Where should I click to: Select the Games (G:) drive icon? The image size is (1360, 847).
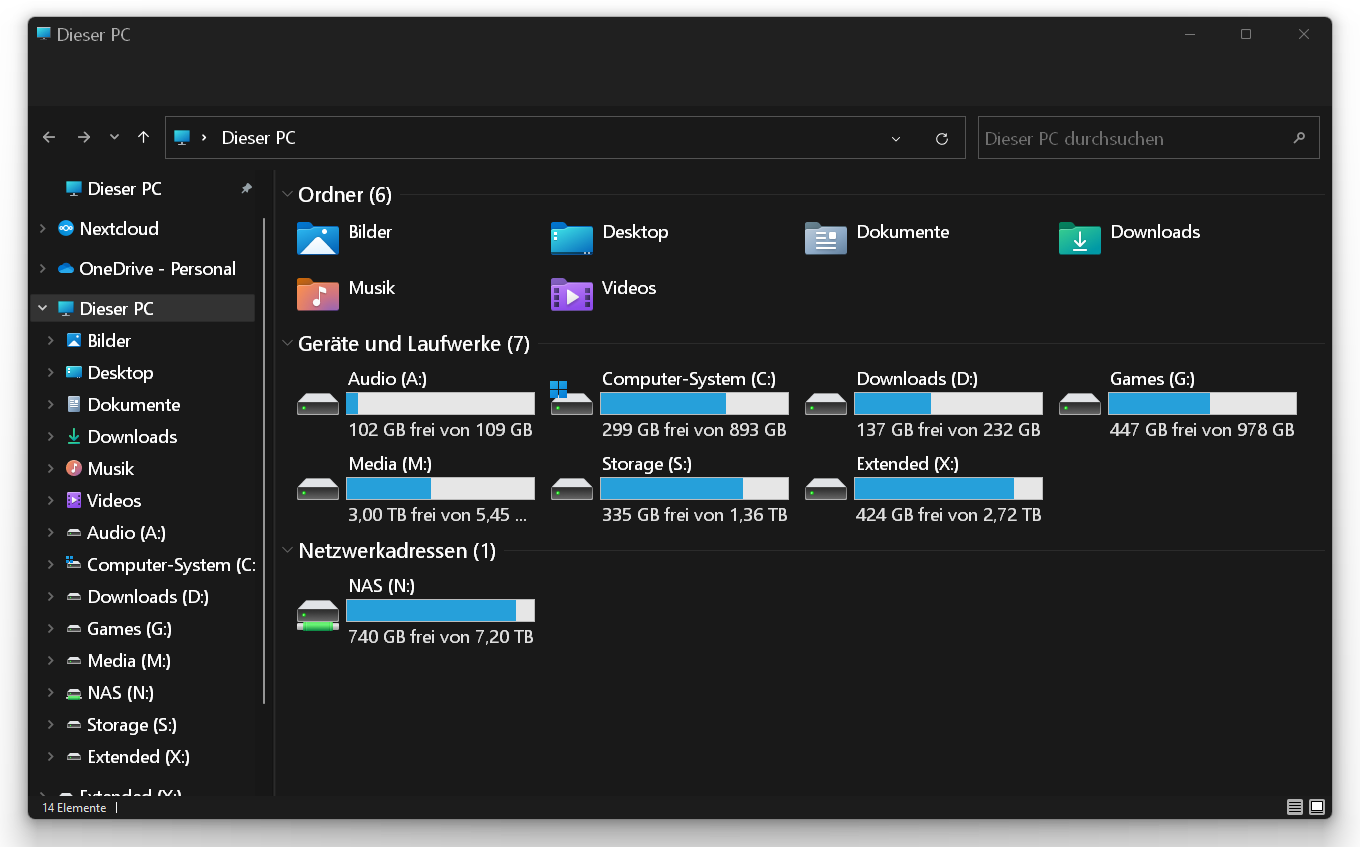pos(1080,404)
